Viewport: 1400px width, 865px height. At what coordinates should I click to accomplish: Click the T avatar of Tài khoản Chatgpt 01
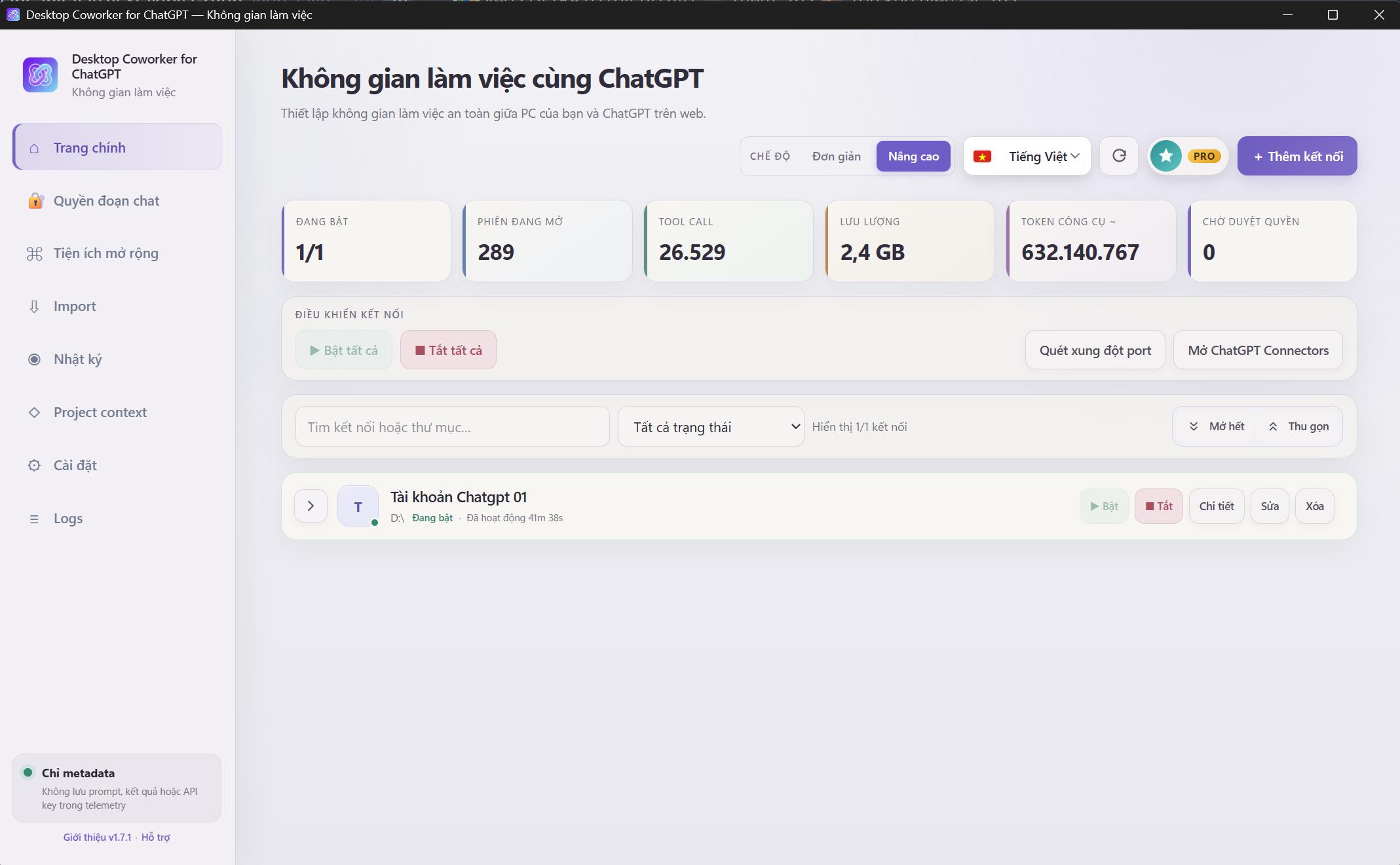pyautogui.click(x=358, y=506)
